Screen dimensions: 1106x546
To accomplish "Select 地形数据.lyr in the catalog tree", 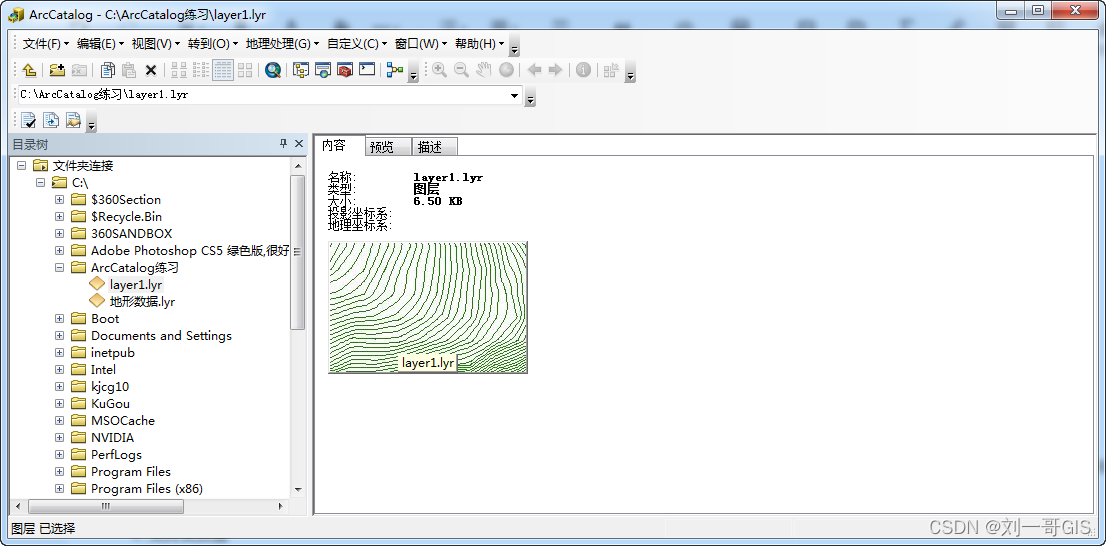I will (142, 302).
